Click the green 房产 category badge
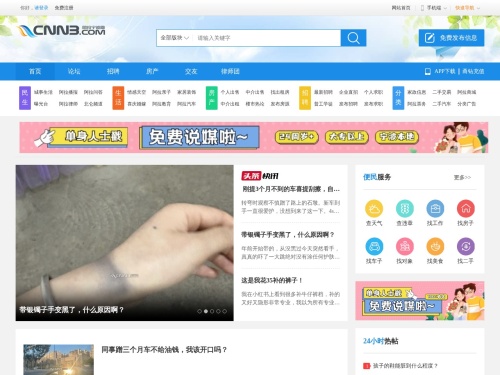 point(212,98)
